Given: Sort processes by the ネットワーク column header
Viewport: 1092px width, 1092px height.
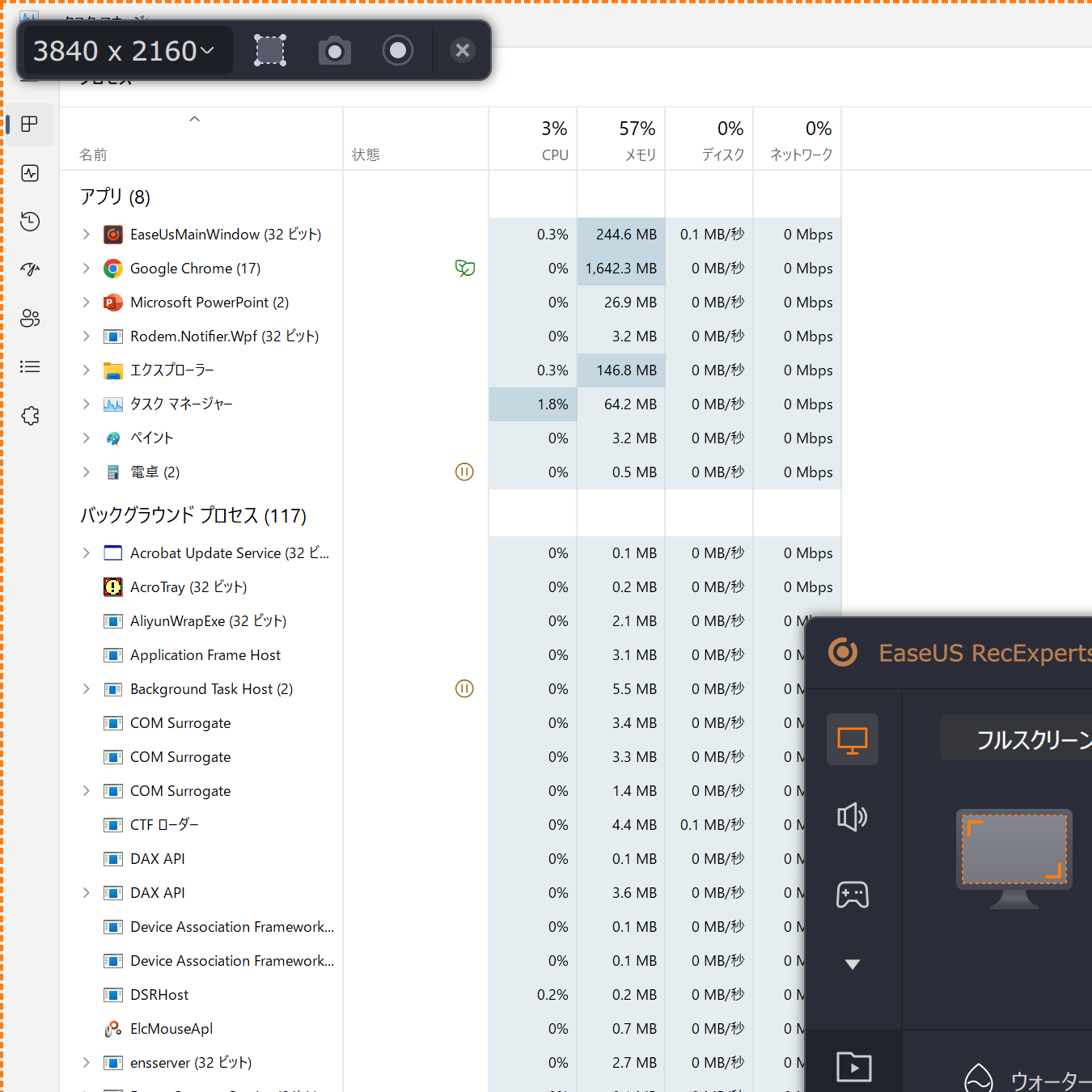Looking at the screenshot, I should [x=798, y=139].
